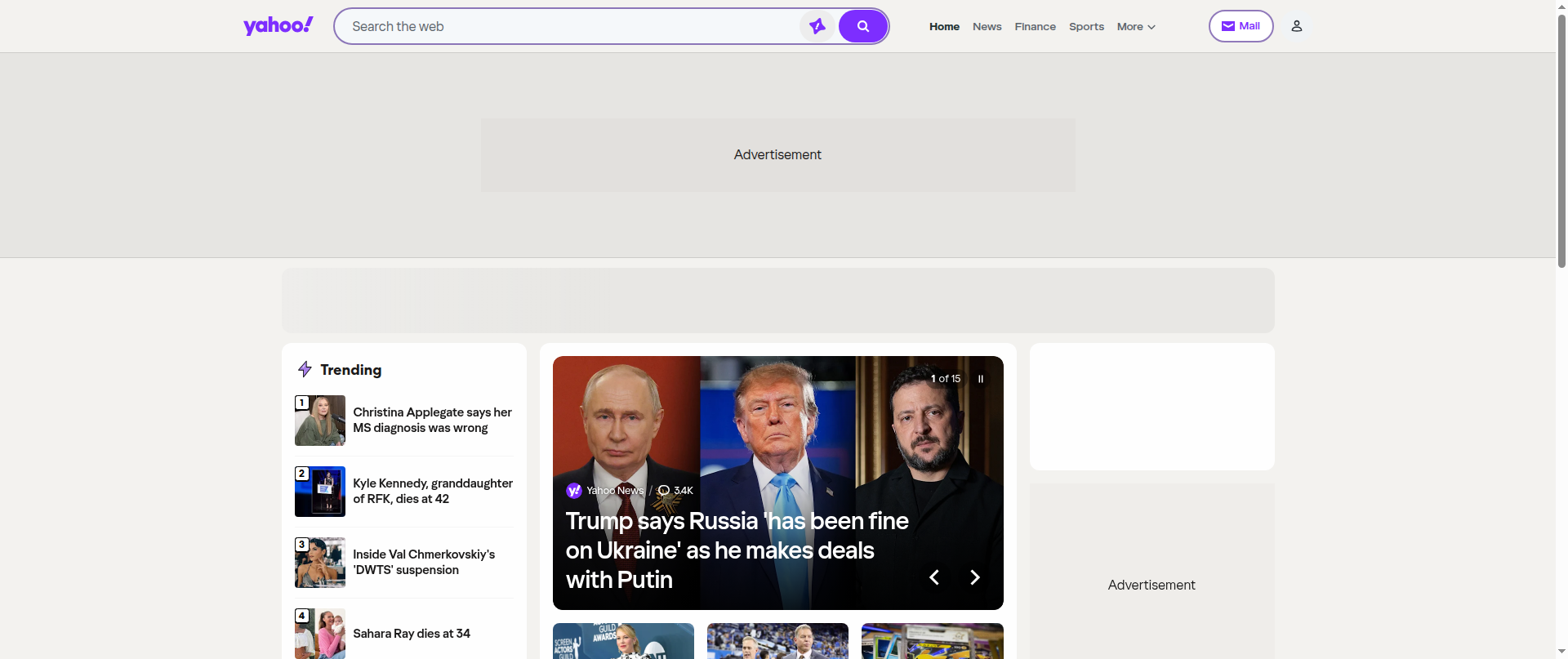This screenshot has width=1568, height=659.
Task: Go to News section
Action: click(987, 26)
